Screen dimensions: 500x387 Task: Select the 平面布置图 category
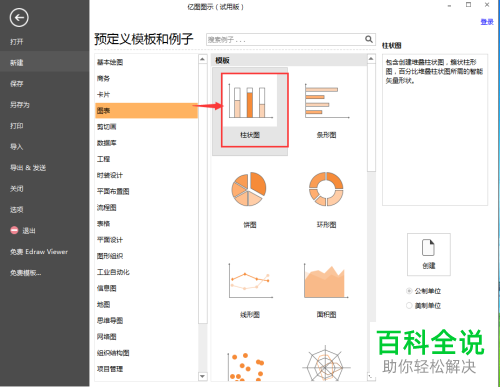113,191
